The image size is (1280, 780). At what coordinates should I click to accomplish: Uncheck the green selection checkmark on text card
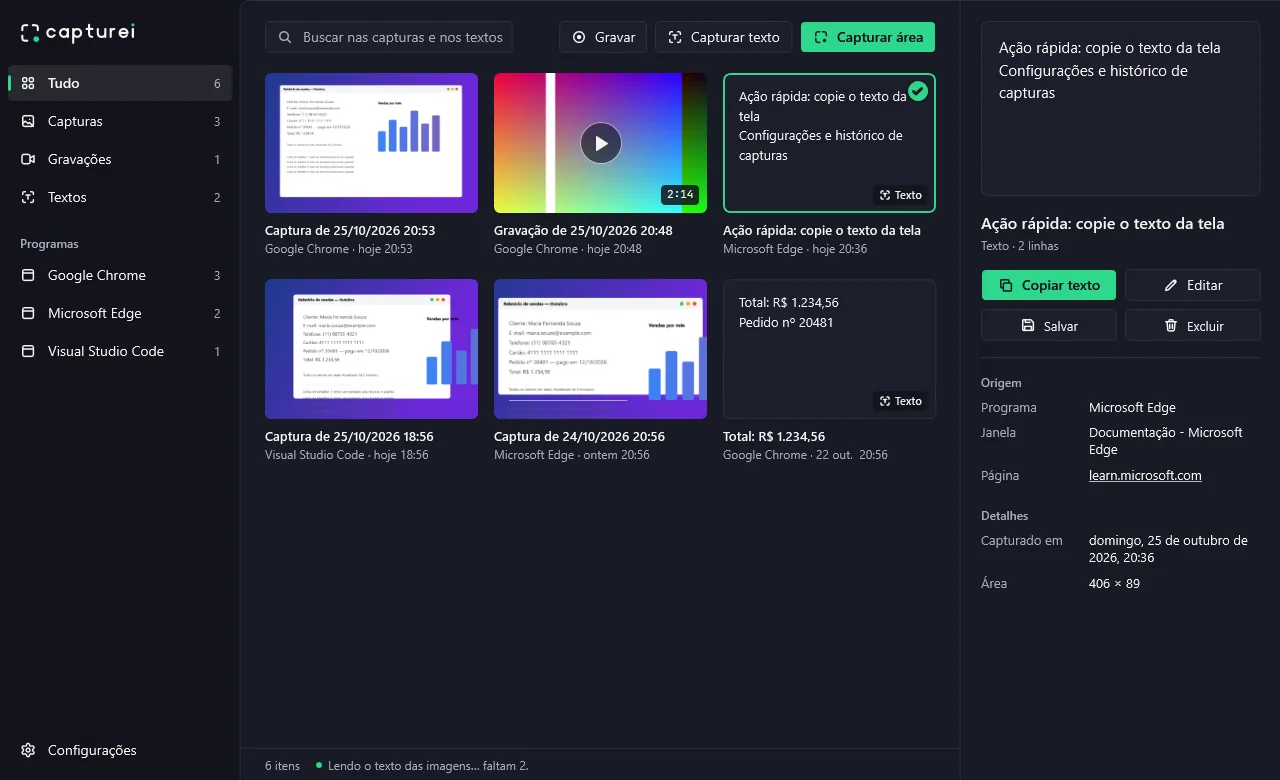pyautogui.click(x=918, y=91)
